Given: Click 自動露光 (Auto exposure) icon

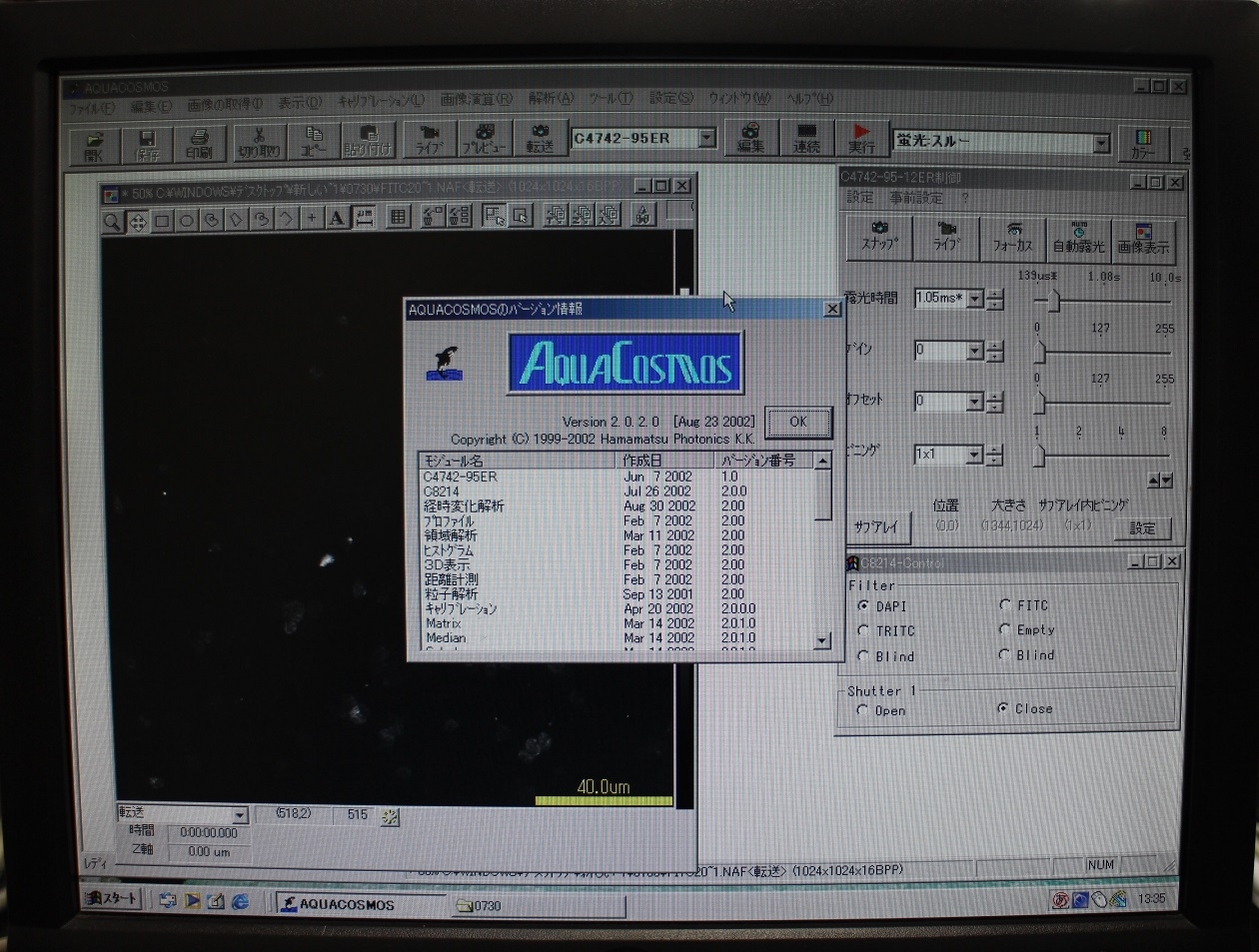Looking at the screenshot, I should pyautogui.click(x=1078, y=239).
